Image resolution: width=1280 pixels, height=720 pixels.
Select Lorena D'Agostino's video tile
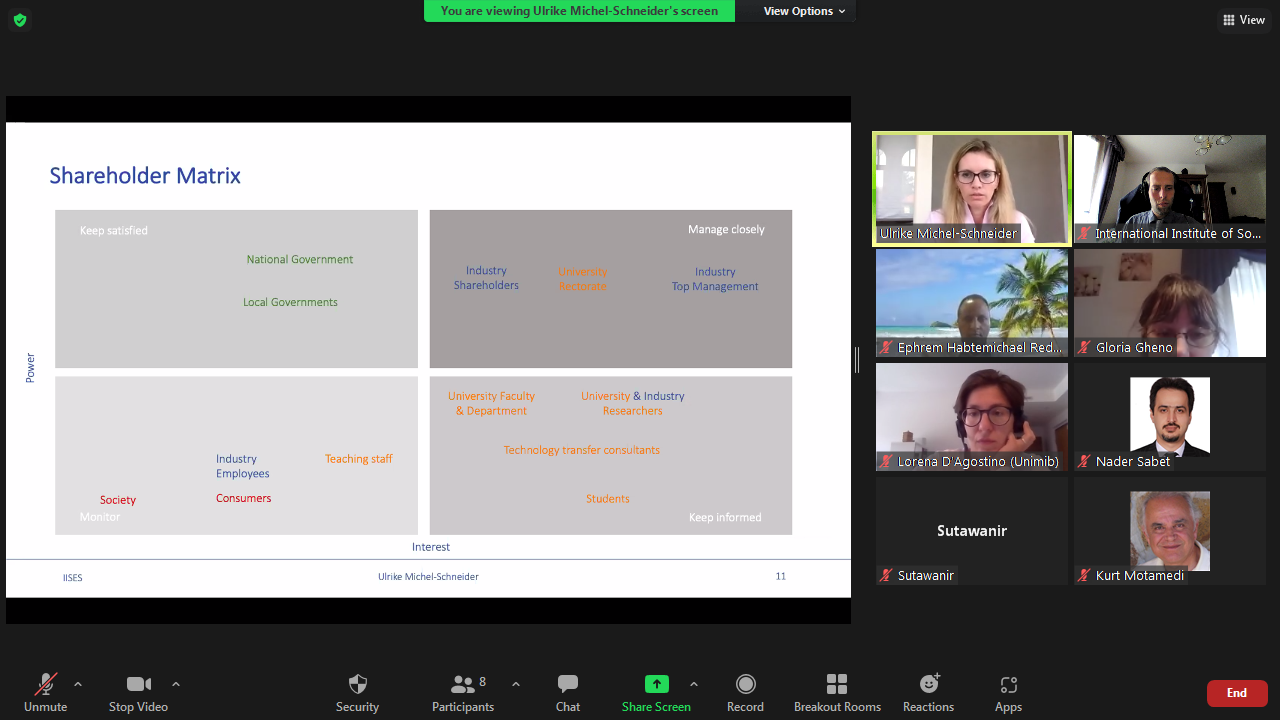coord(972,417)
